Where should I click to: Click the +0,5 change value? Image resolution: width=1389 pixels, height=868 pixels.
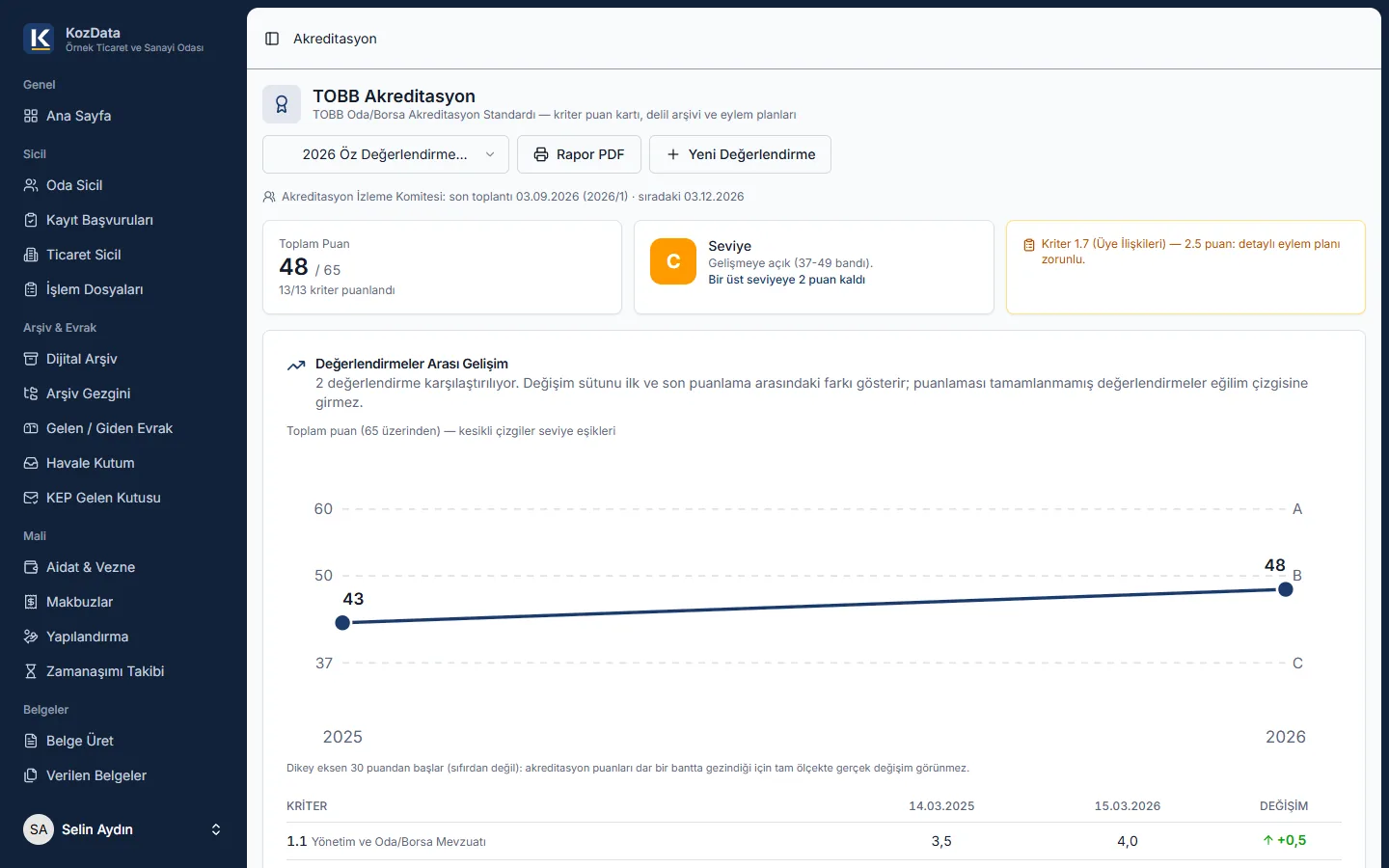1285,840
